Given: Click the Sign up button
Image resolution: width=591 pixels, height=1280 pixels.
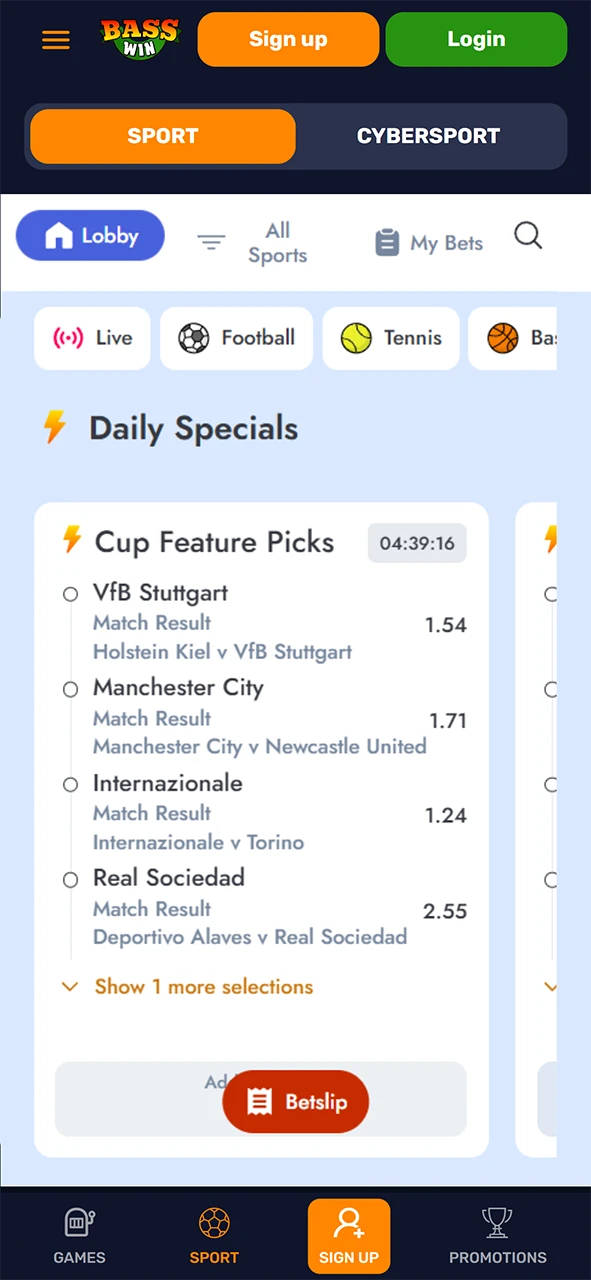Looking at the screenshot, I should tap(288, 39).
